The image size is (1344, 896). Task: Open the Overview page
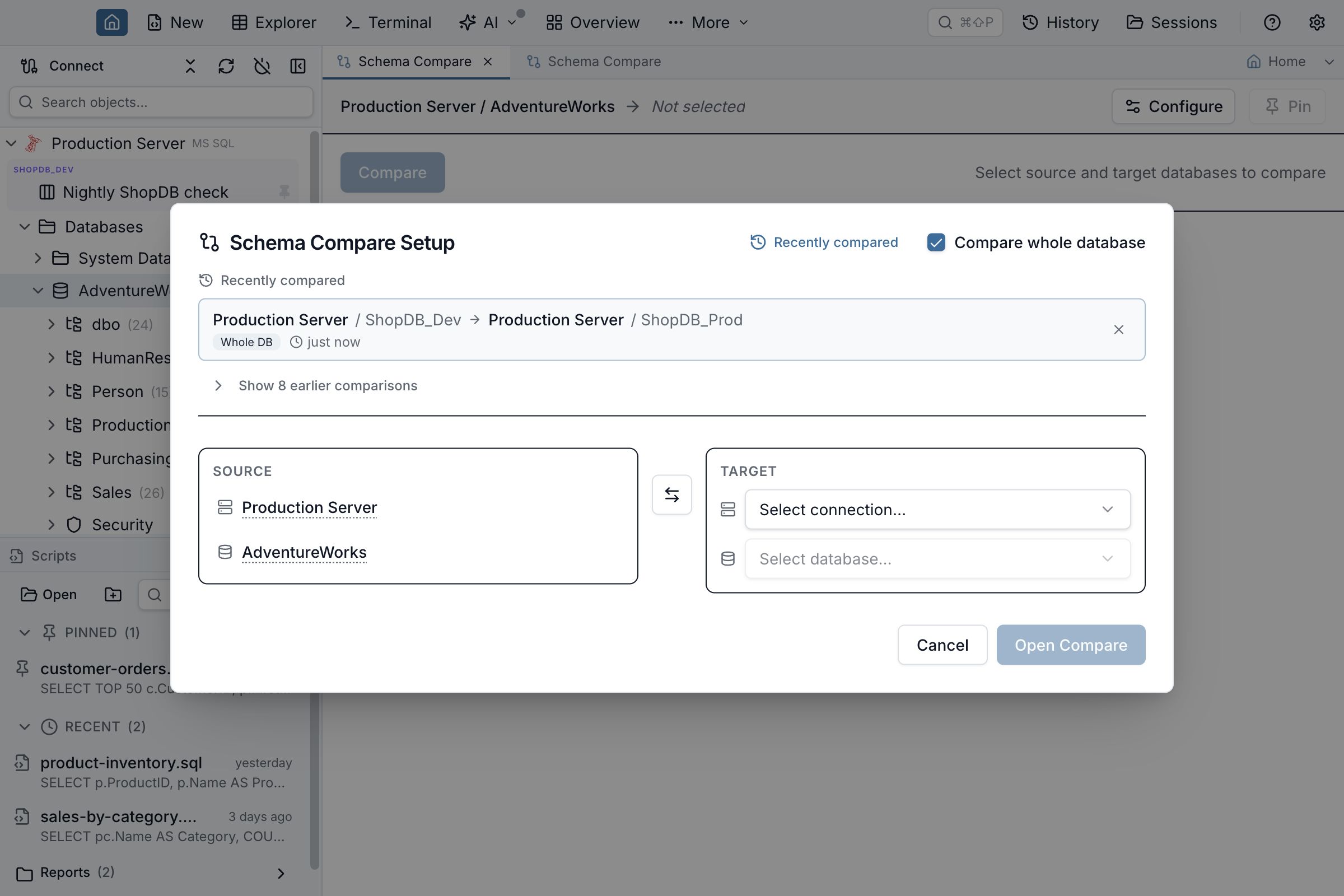pos(592,22)
